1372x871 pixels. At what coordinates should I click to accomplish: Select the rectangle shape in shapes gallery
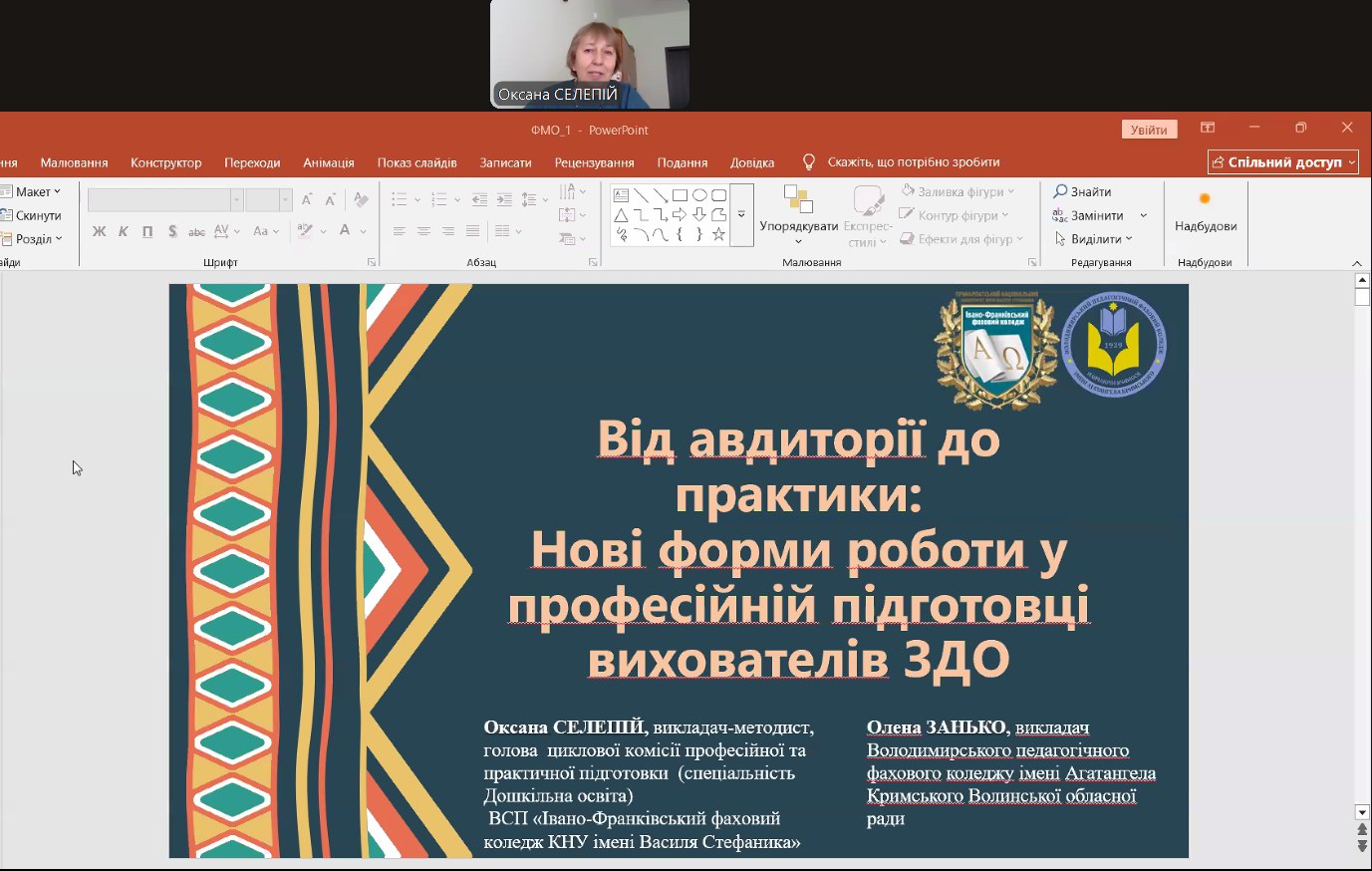[x=680, y=195]
